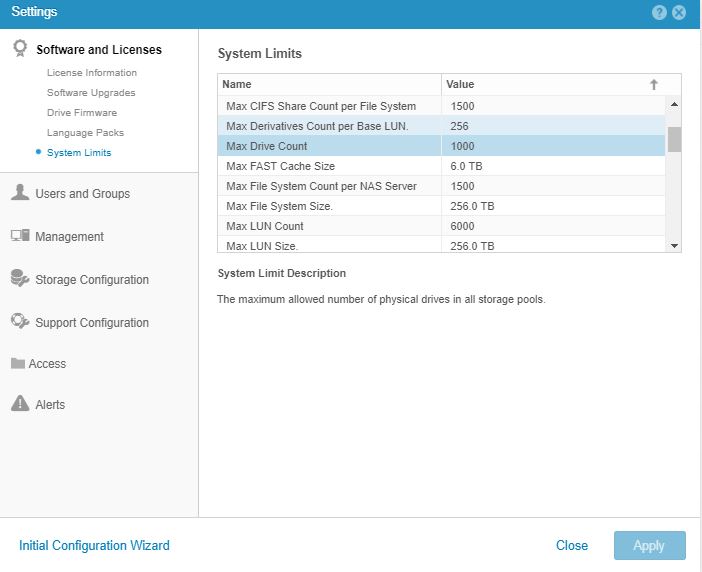Image resolution: width=702 pixels, height=572 pixels.
Task: Click the Close button
Action: click(x=572, y=545)
